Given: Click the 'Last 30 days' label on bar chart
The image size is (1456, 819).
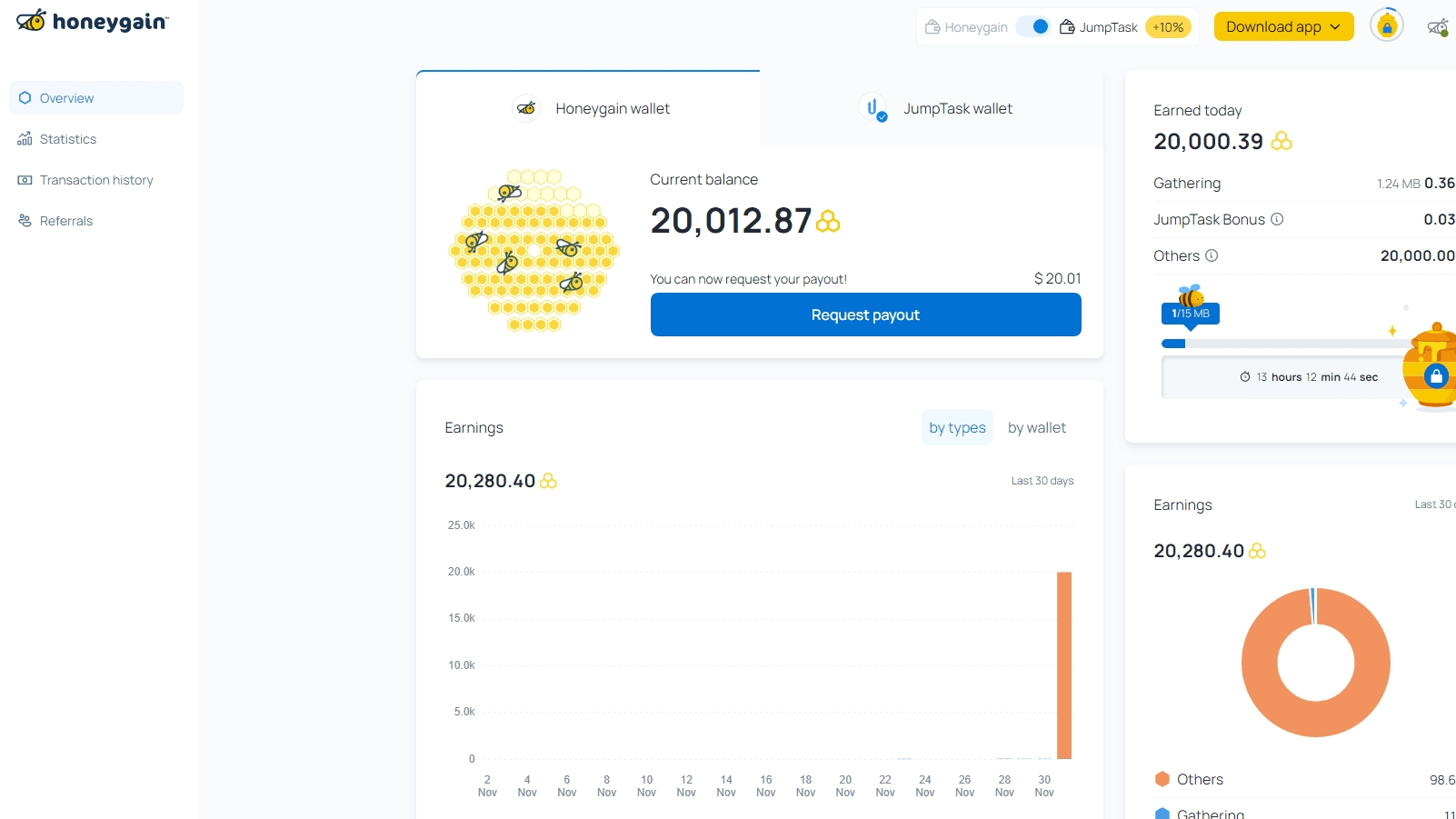Looking at the screenshot, I should 1042,481.
